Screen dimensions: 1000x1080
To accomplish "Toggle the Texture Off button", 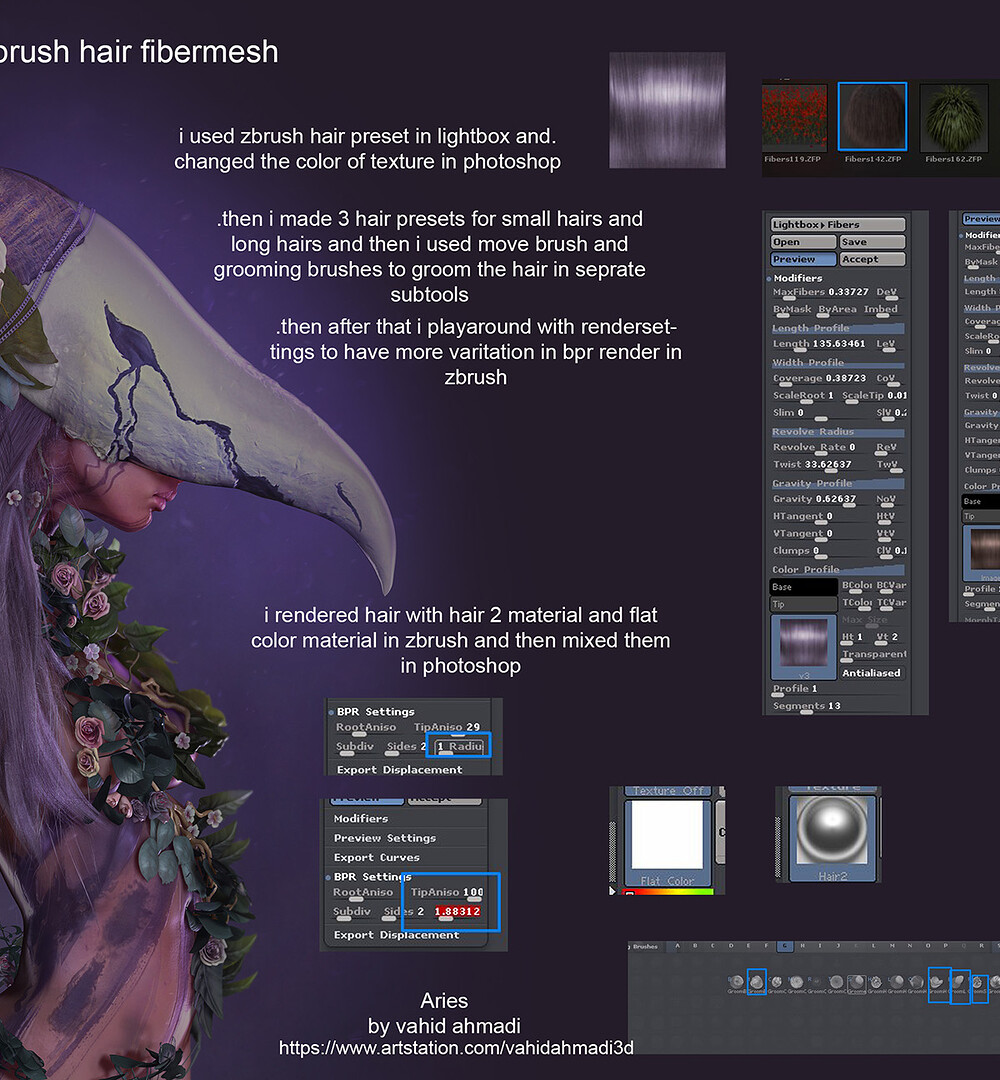I will tap(667, 791).
